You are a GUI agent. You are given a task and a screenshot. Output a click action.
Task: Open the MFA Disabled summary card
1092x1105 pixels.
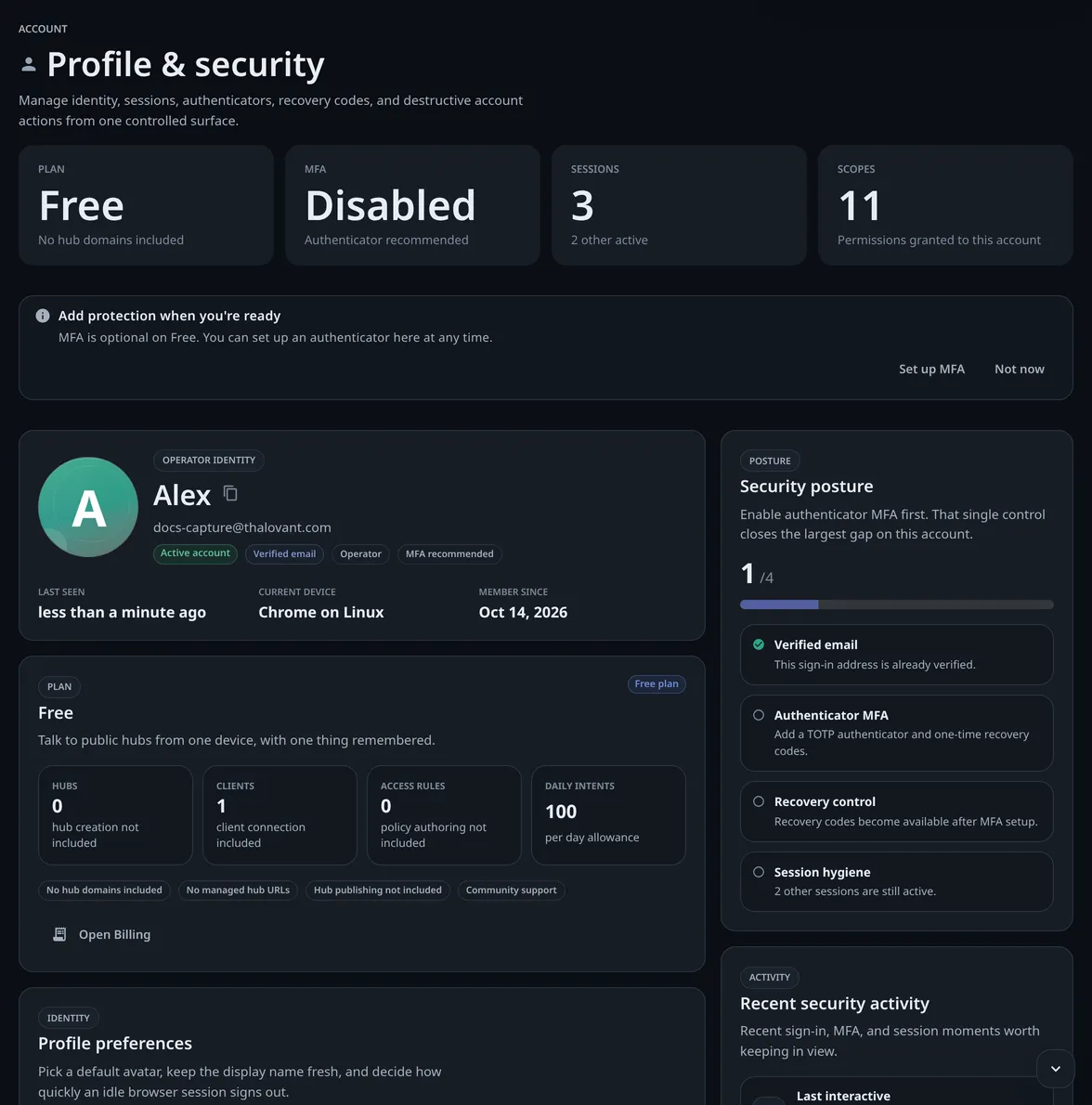[412, 205]
